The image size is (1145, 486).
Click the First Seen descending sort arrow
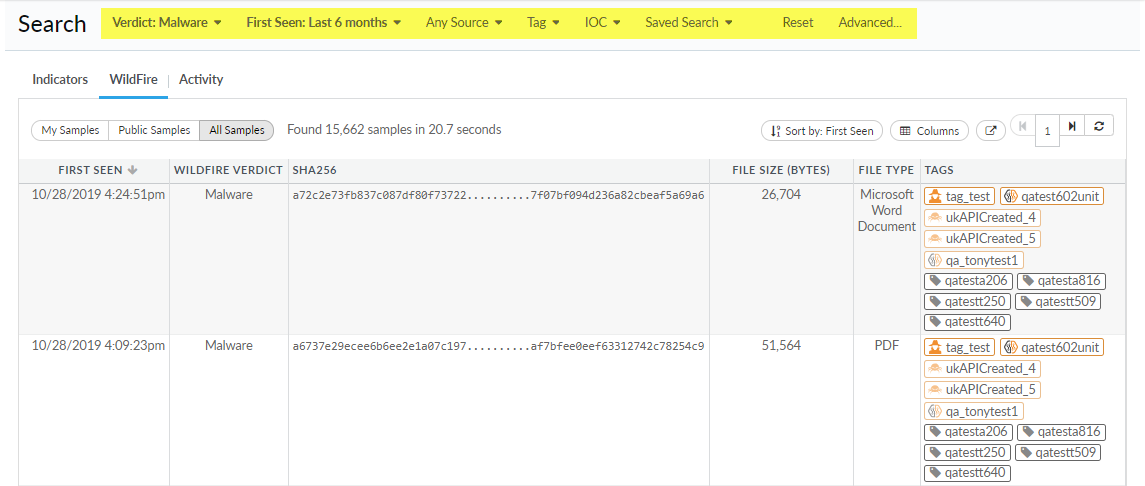tap(132, 170)
